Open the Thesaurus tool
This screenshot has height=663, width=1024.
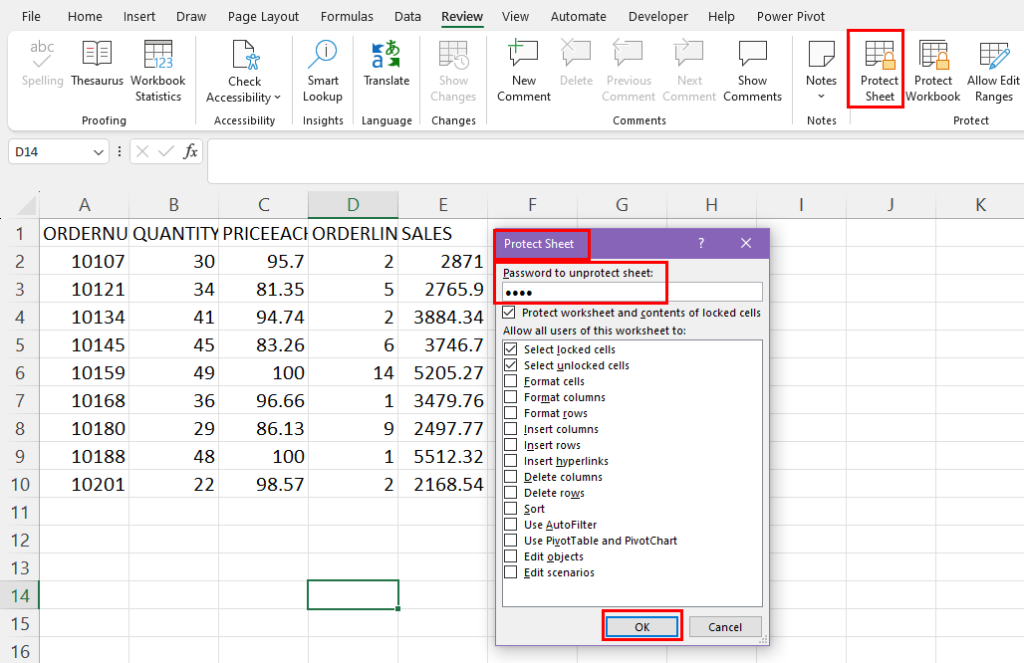pos(97,63)
